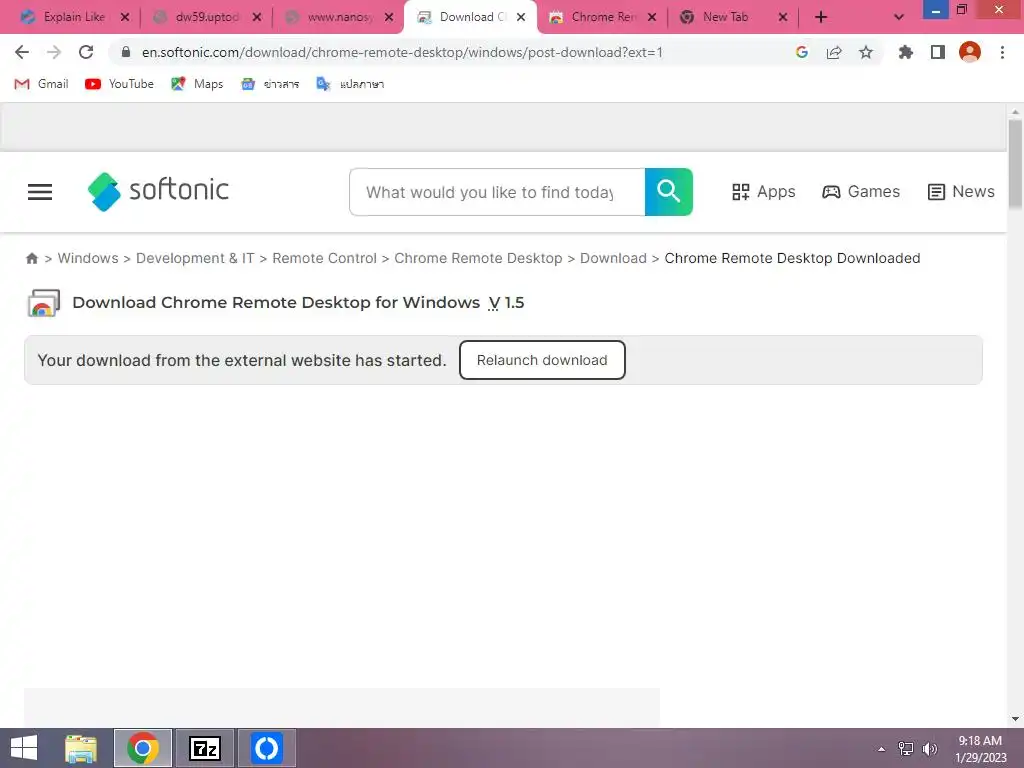1024x768 pixels.
Task: Open Gmail bookmark
Action: pyautogui.click(x=41, y=84)
